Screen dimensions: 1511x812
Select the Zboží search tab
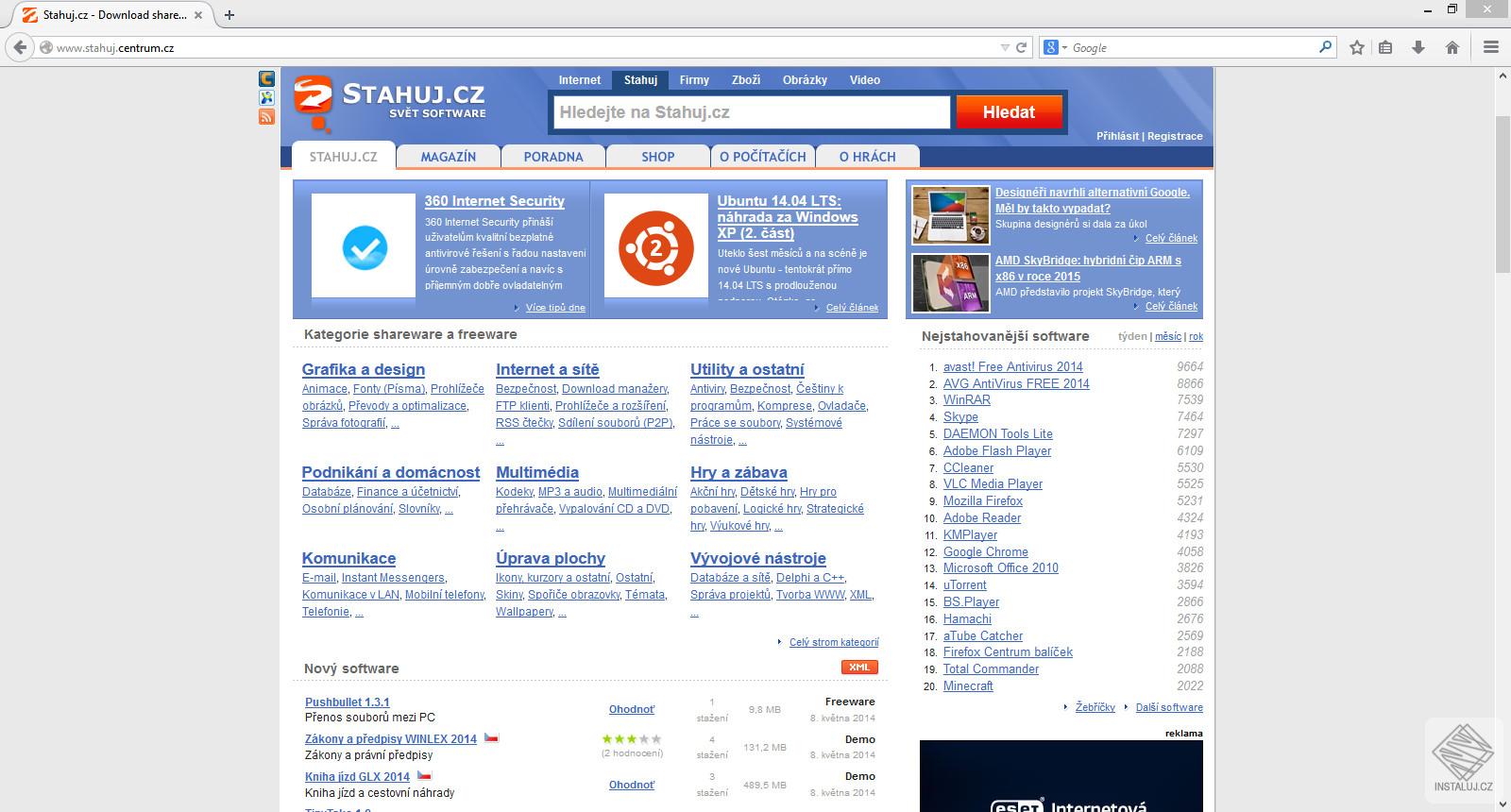746,80
